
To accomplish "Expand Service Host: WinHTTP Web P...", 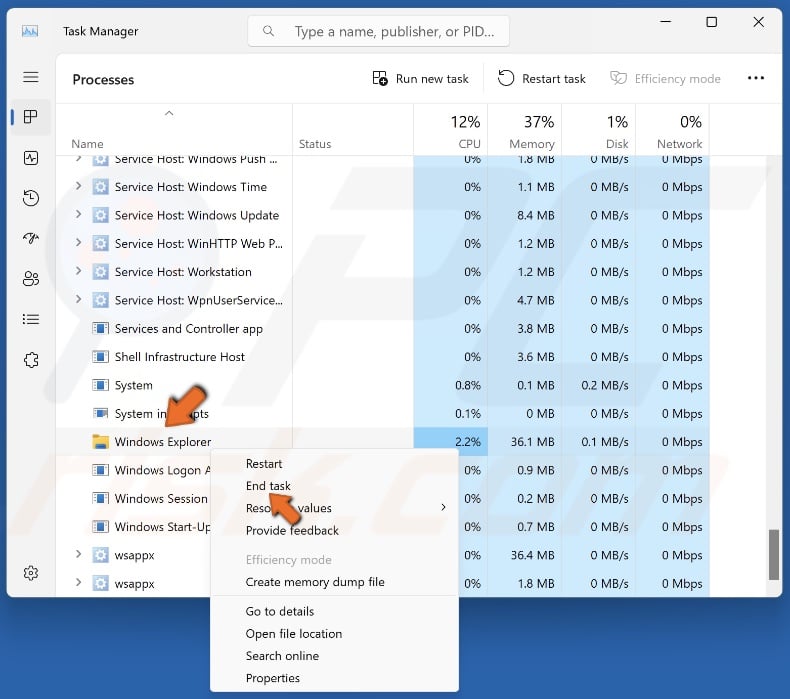I will pyautogui.click(x=78, y=242).
